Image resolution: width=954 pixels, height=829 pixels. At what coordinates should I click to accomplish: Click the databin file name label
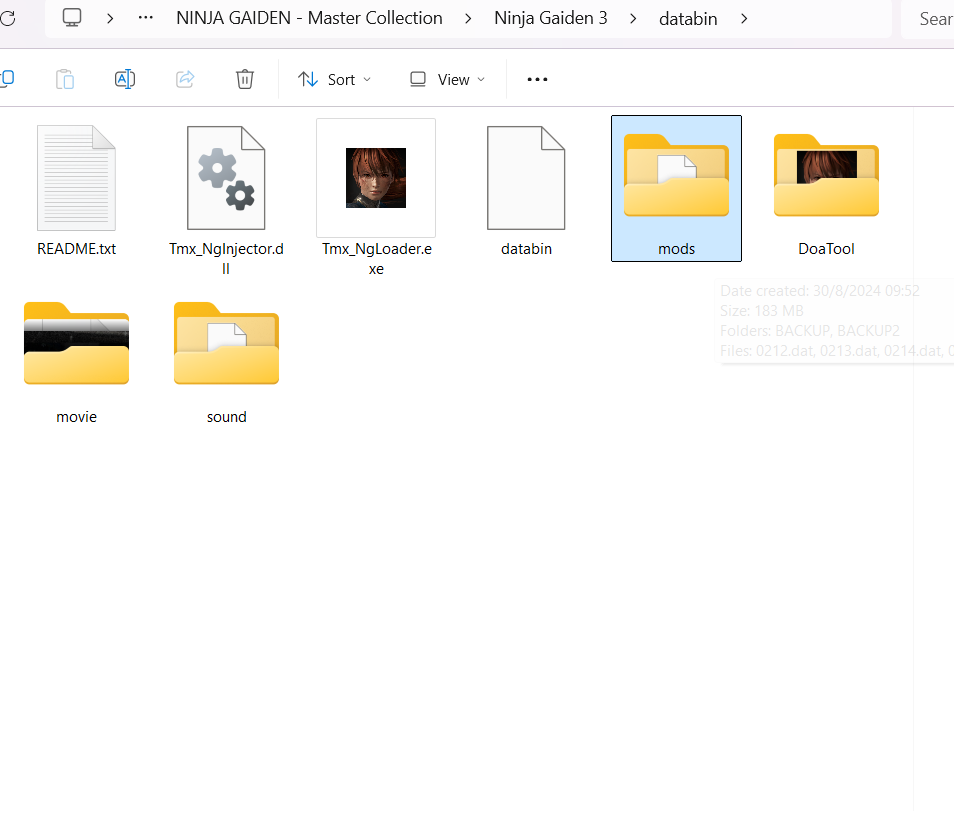click(x=526, y=249)
